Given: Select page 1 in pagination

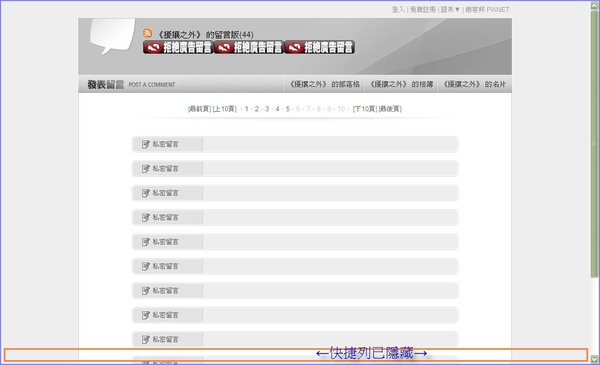Looking at the screenshot, I should [247, 109].
